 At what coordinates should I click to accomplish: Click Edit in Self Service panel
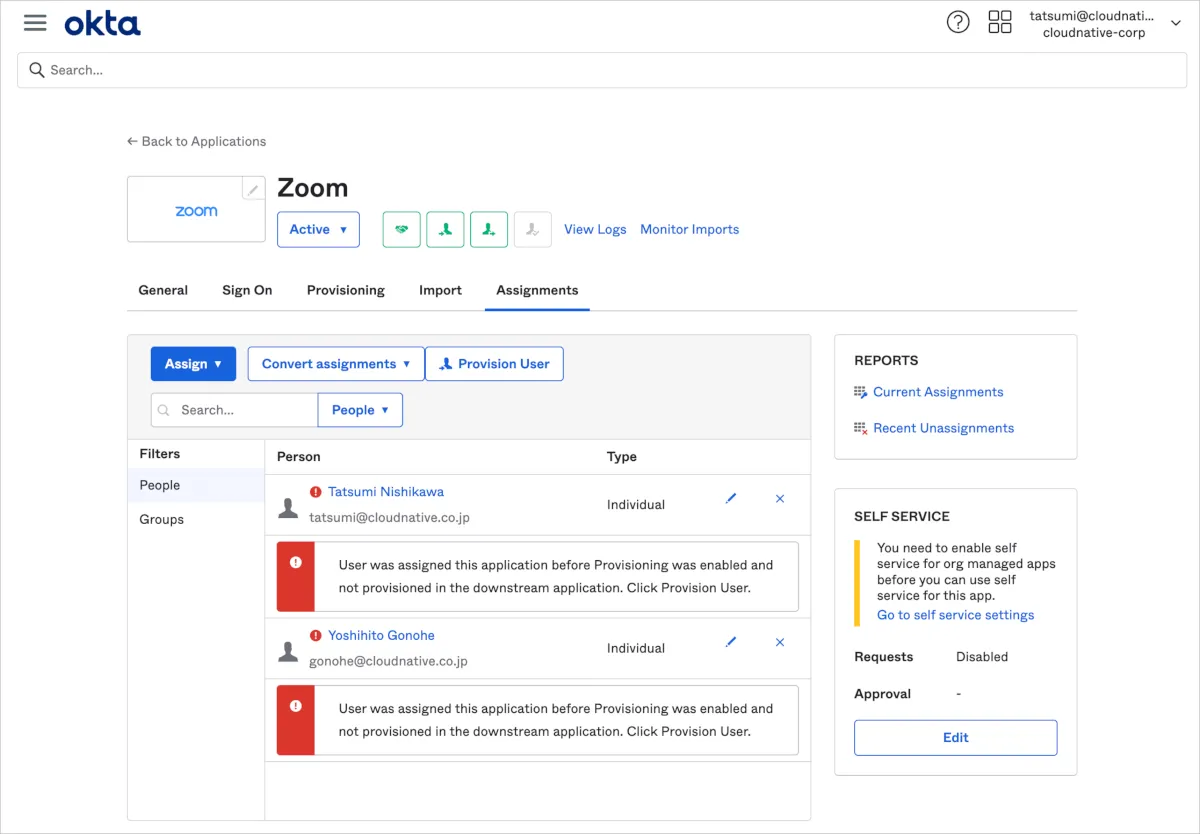click(955, 737)
